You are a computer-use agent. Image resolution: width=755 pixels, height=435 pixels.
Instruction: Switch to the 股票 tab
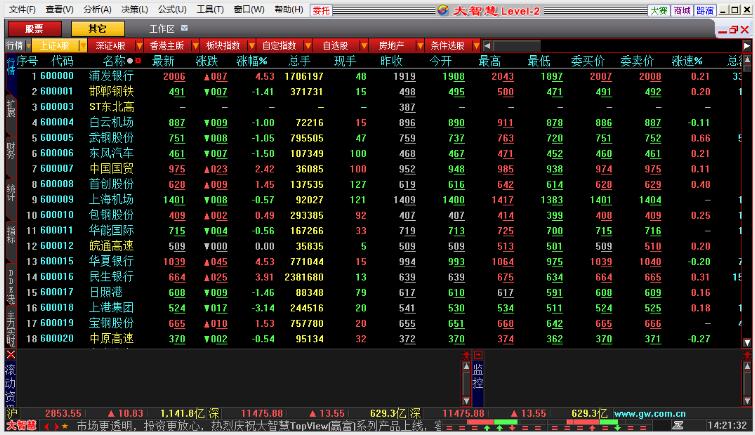(33, 29)
